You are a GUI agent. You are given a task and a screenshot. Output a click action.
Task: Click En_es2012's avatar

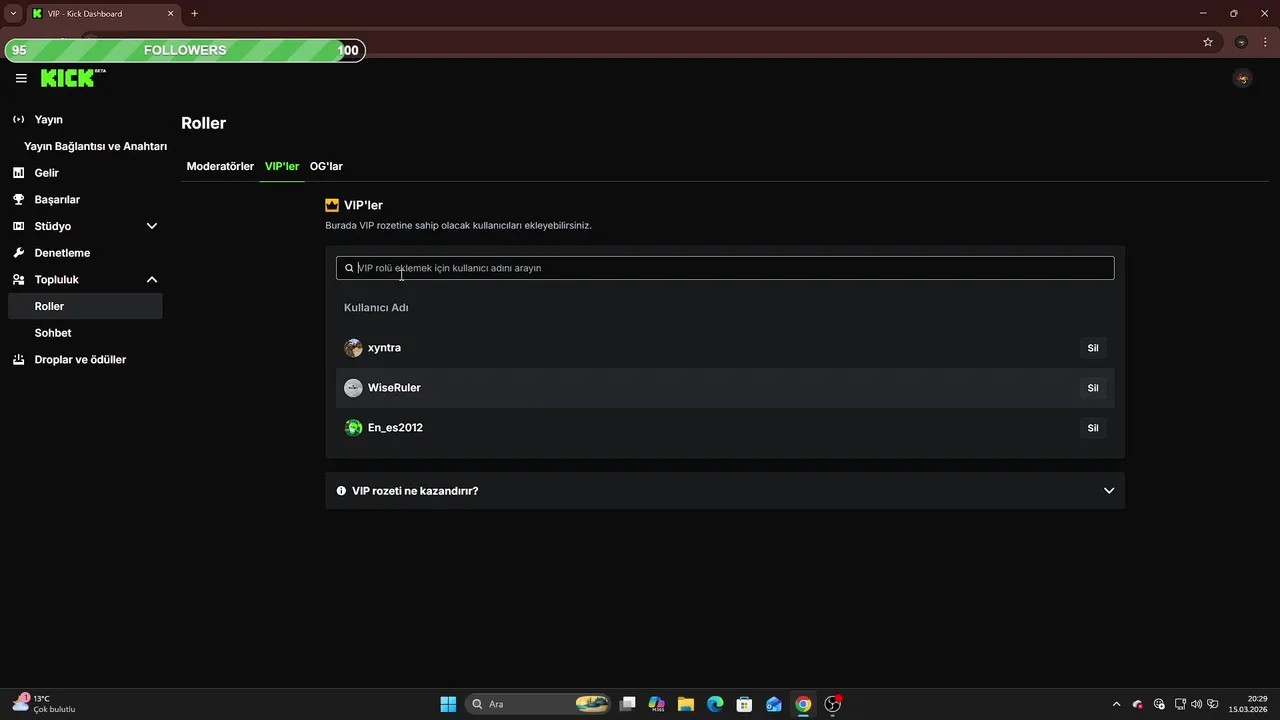tap(353, 428)
